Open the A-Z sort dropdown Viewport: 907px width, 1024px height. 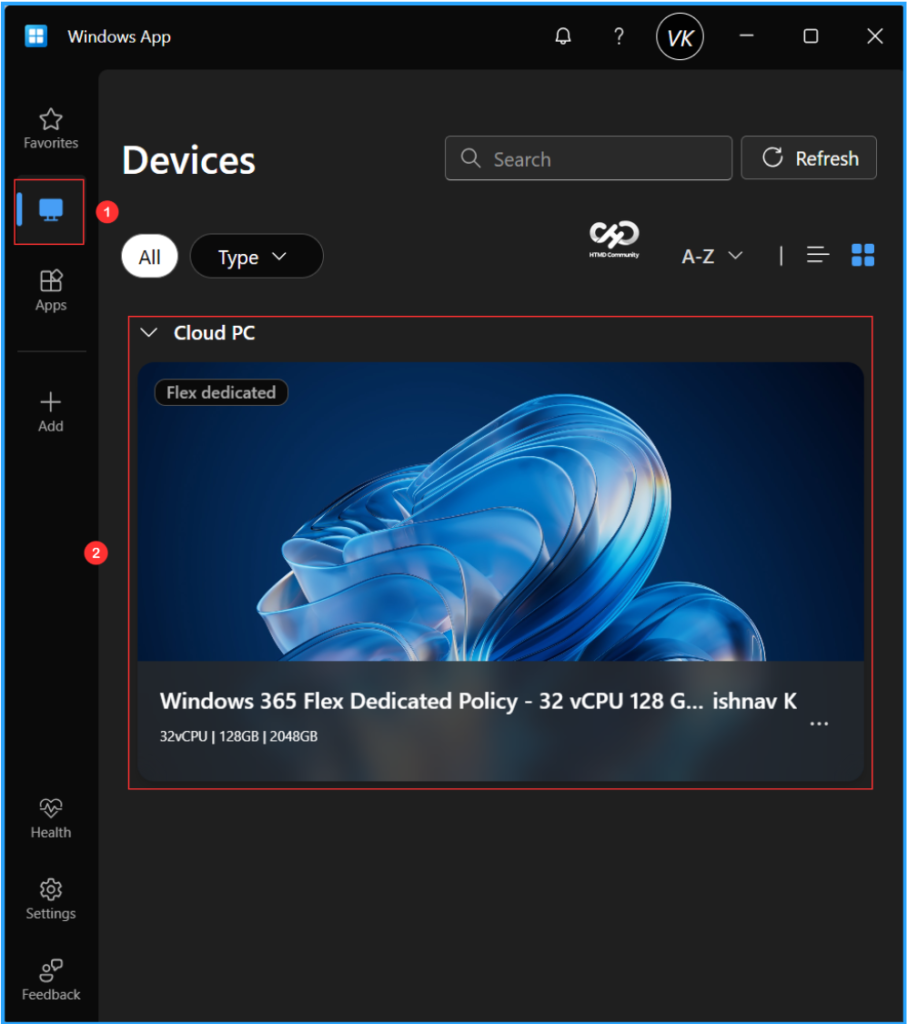click(x=712, y=256)
